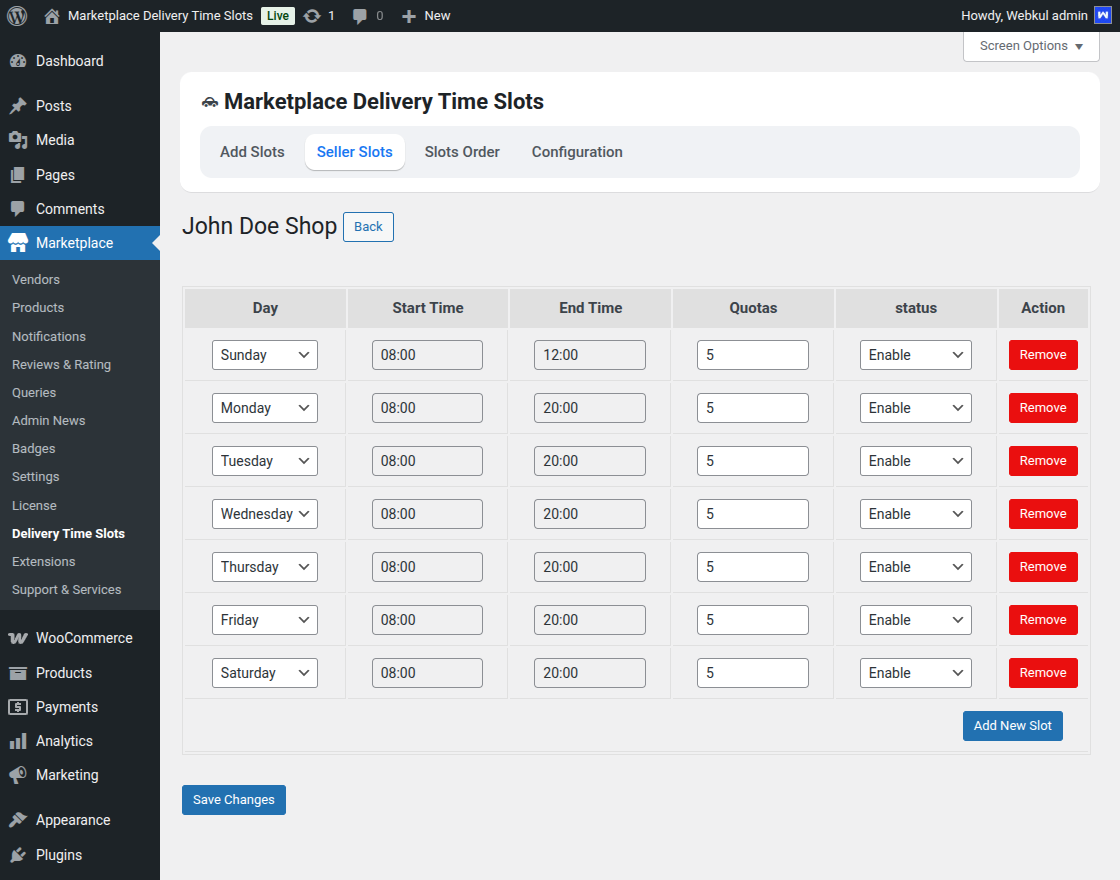Click the Tuesday quotas field

point(753,461)
